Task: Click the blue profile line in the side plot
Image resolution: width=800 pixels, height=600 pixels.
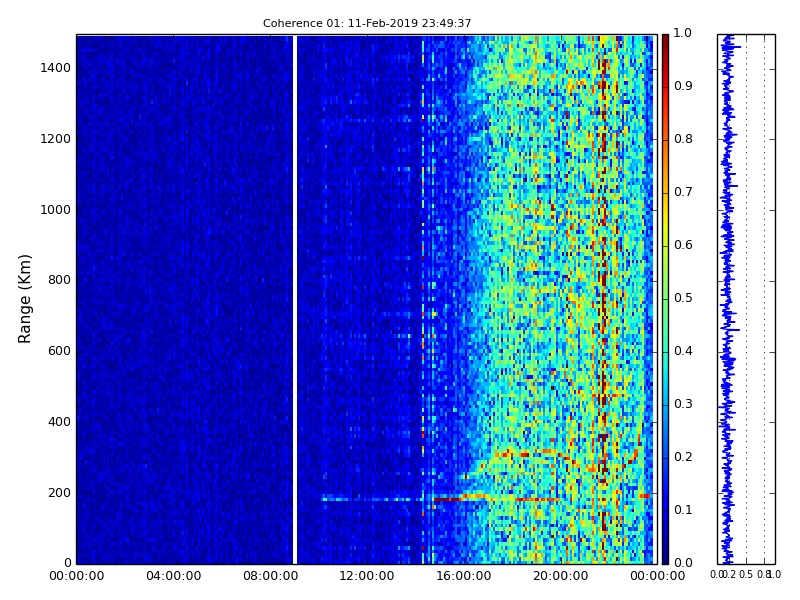Action: click(x=728, y=299)
